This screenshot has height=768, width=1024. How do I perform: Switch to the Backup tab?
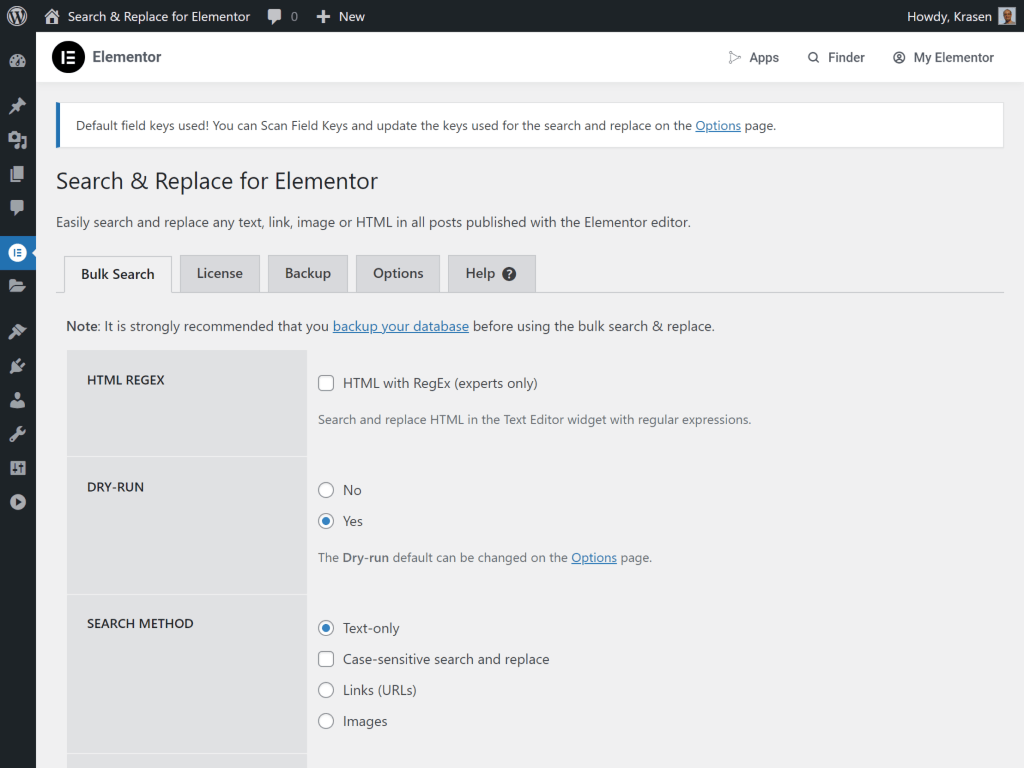click(308, 274)
